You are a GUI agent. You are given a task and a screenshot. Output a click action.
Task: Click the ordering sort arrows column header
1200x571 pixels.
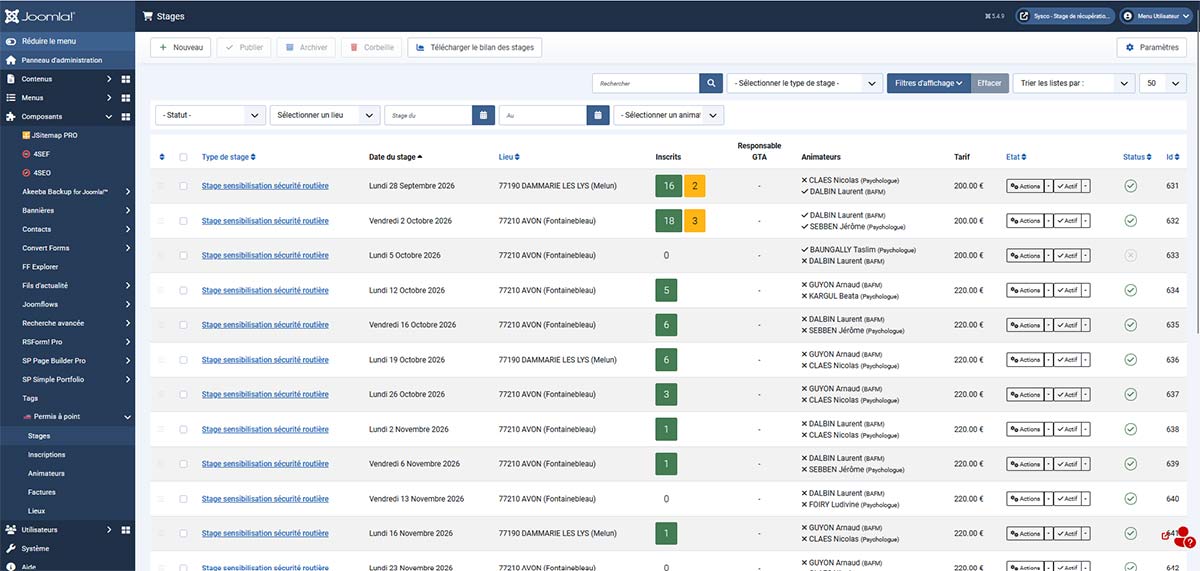(162, 157)
